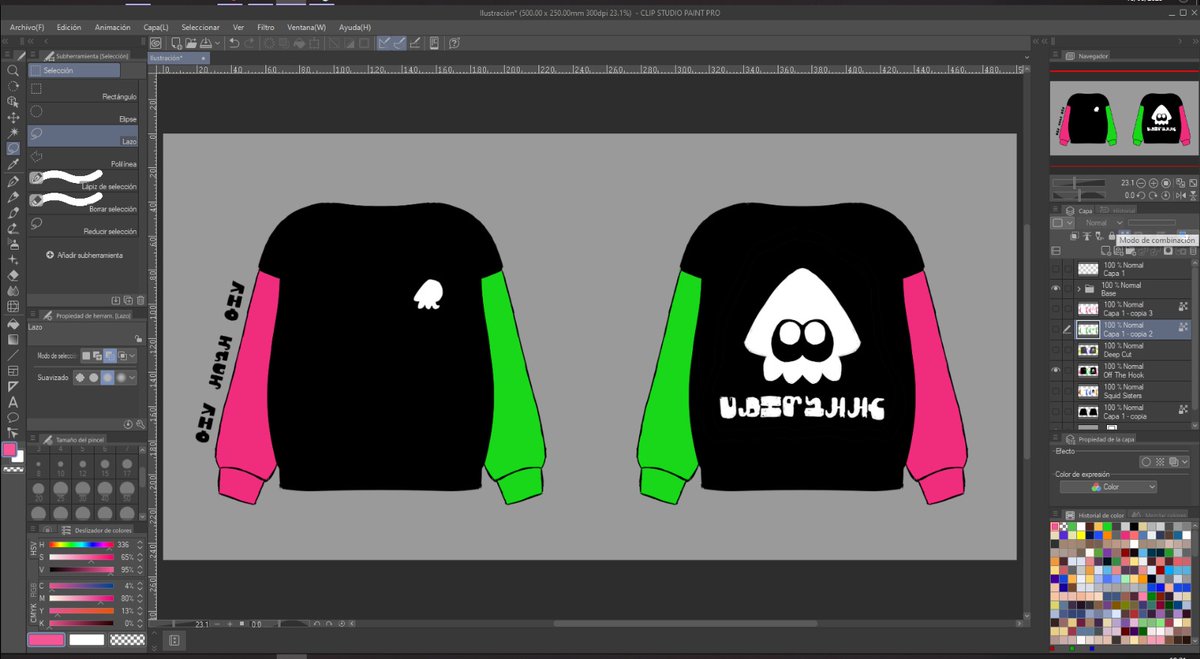Open the Modo de selección dropdown arrow

134,356
